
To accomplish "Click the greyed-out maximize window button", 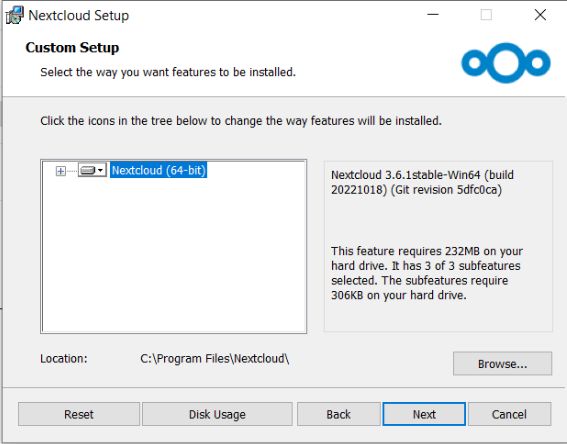I will click(x=486, y=15).
